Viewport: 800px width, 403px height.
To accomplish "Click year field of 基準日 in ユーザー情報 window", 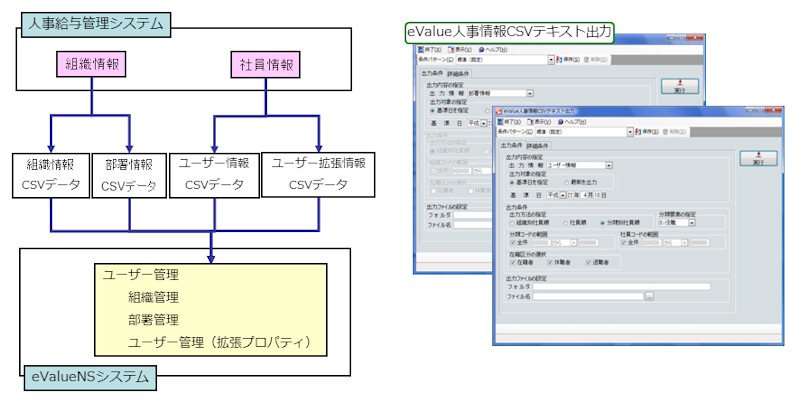I will pyautogui.click(x=570, y=195).
